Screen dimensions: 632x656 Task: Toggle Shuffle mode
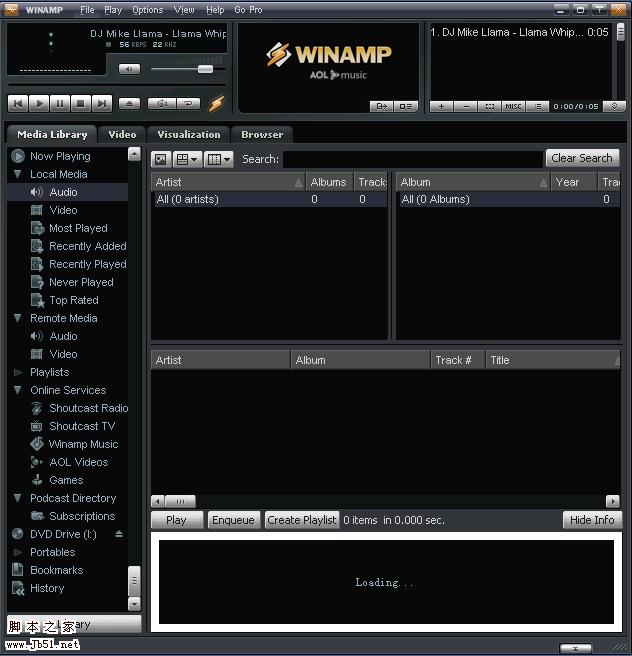162,103
